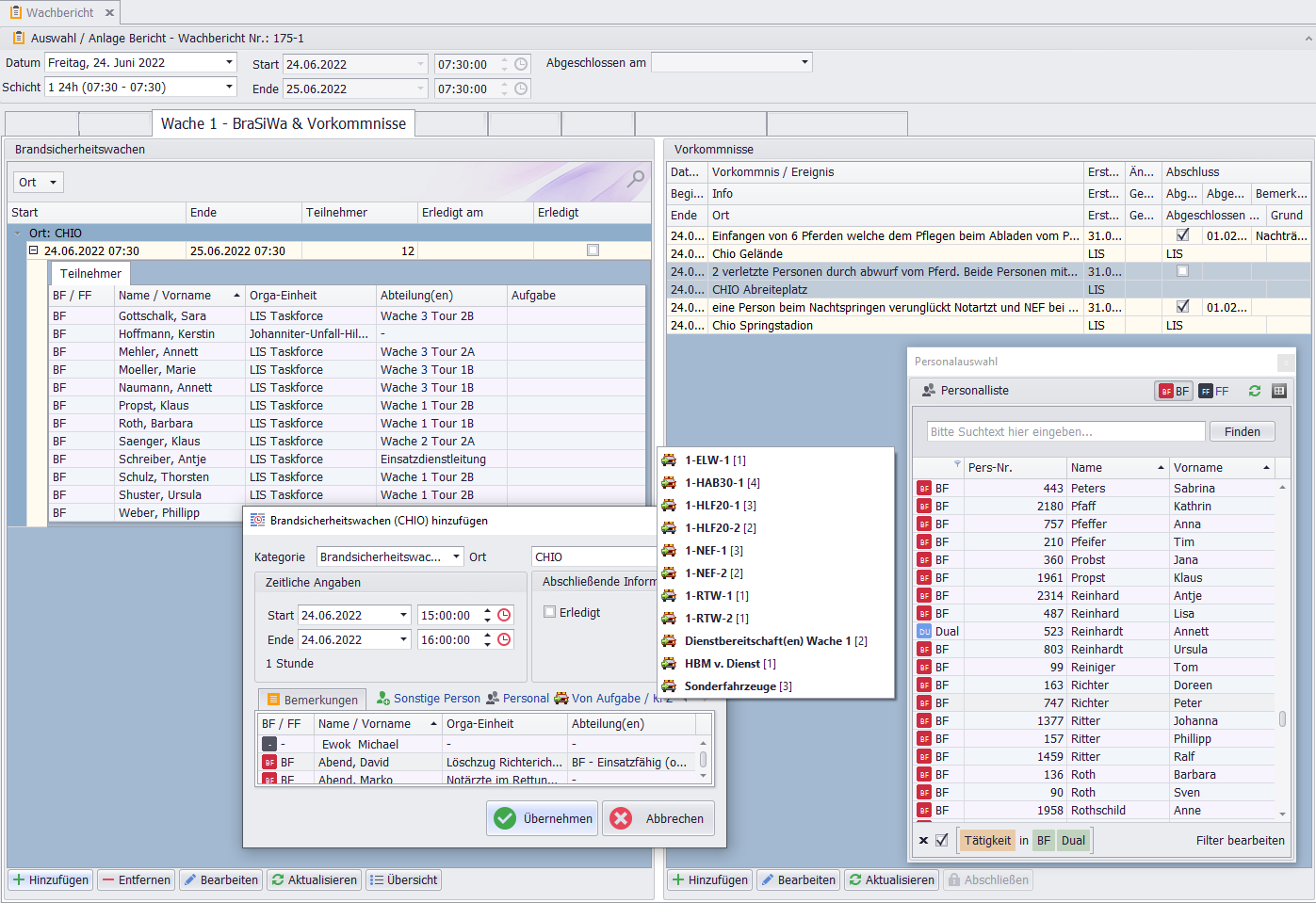Collapse the 24.06.2022 07:30 row
Image resolution: width=1316 pixels, height=903 pixels.
pyautogui.click(x=34, y=250)
